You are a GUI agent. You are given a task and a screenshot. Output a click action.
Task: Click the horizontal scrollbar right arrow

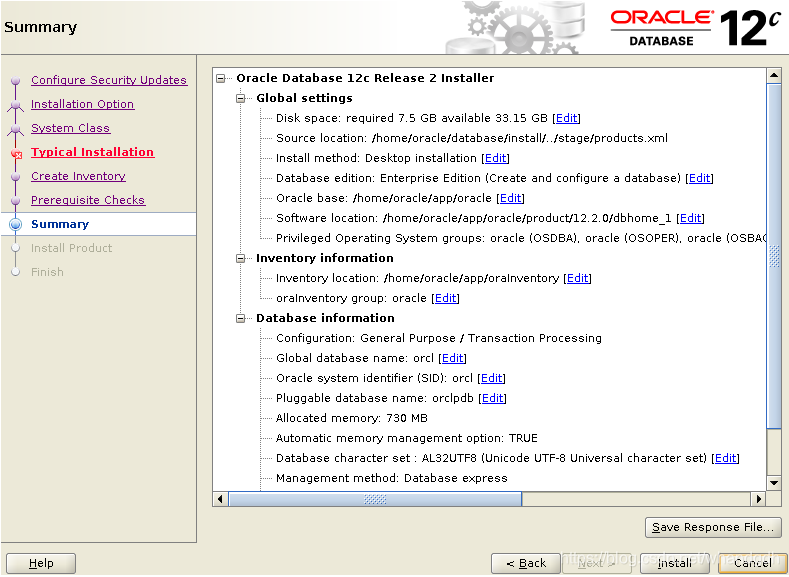tap(759, 500)
